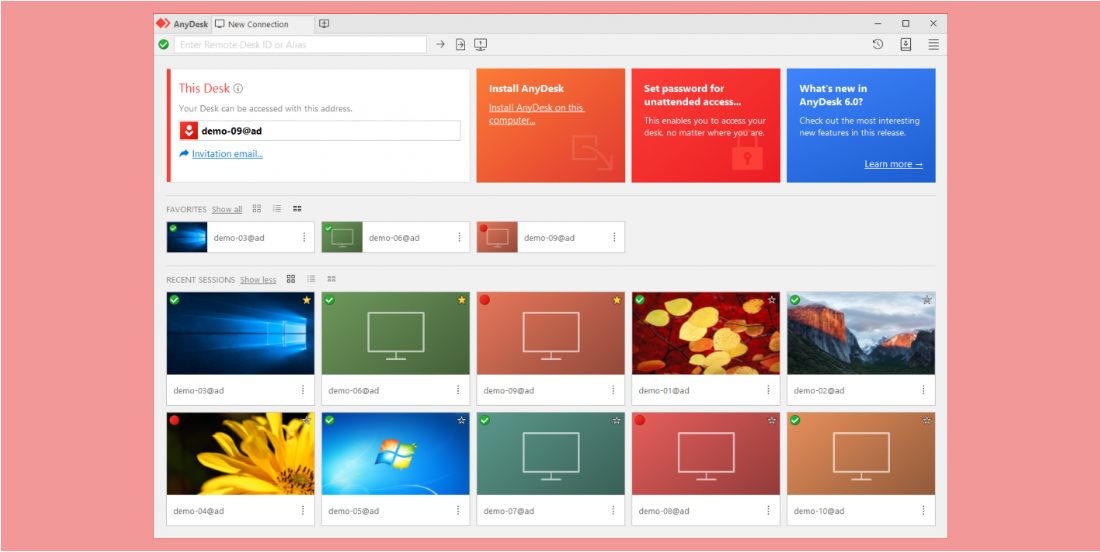1100x552 pixels.
Task: Click Learn more link in What's new card
Action: click(893, 164)
